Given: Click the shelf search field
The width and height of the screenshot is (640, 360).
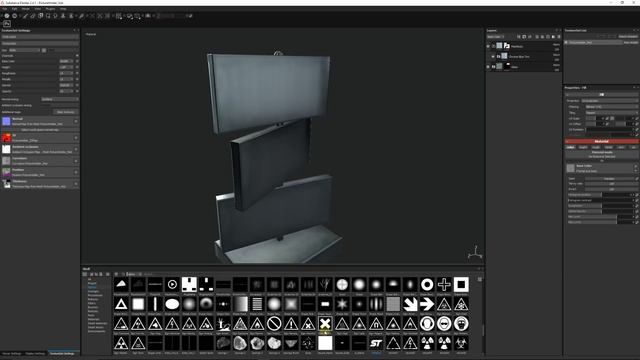Looking at the screenshot, I should point(149,274).
